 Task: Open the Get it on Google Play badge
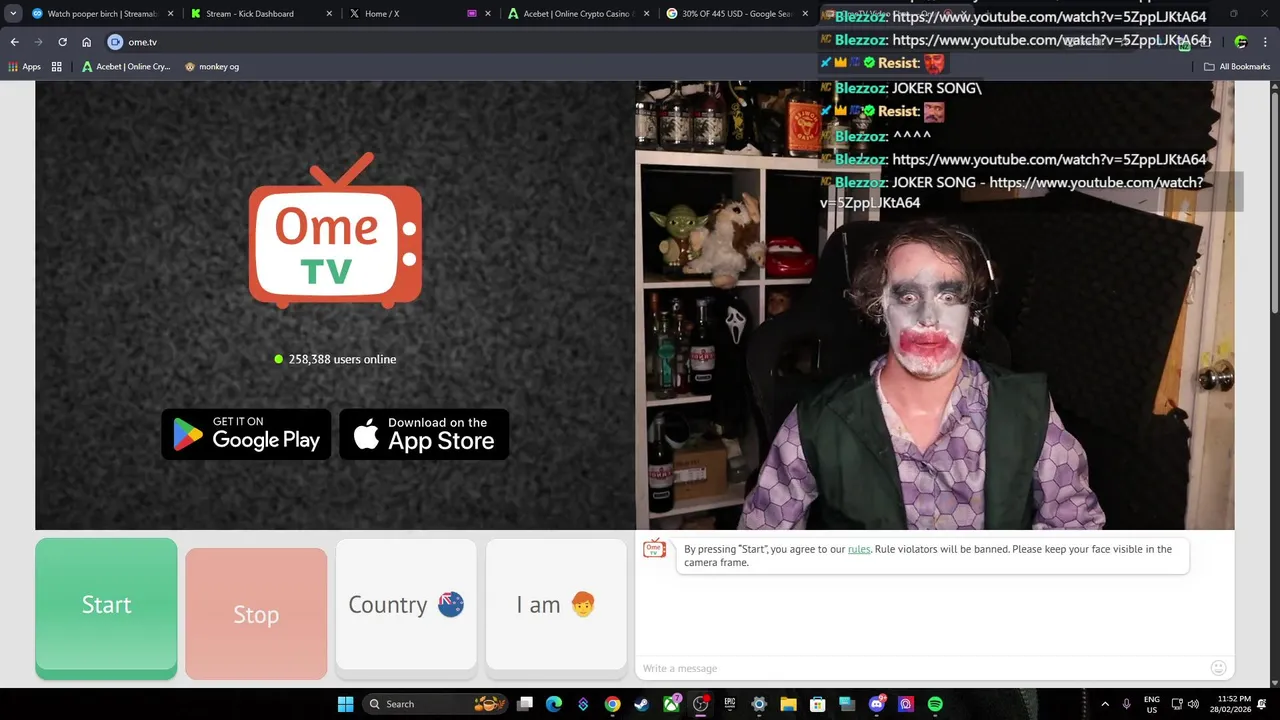point(246,434)
